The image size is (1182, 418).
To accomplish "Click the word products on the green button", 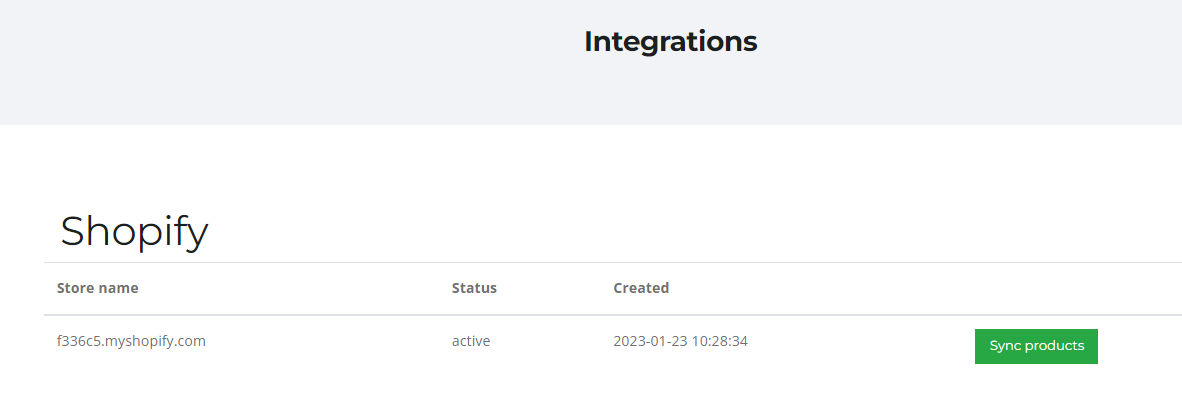I will click(x=1053, y=346).
